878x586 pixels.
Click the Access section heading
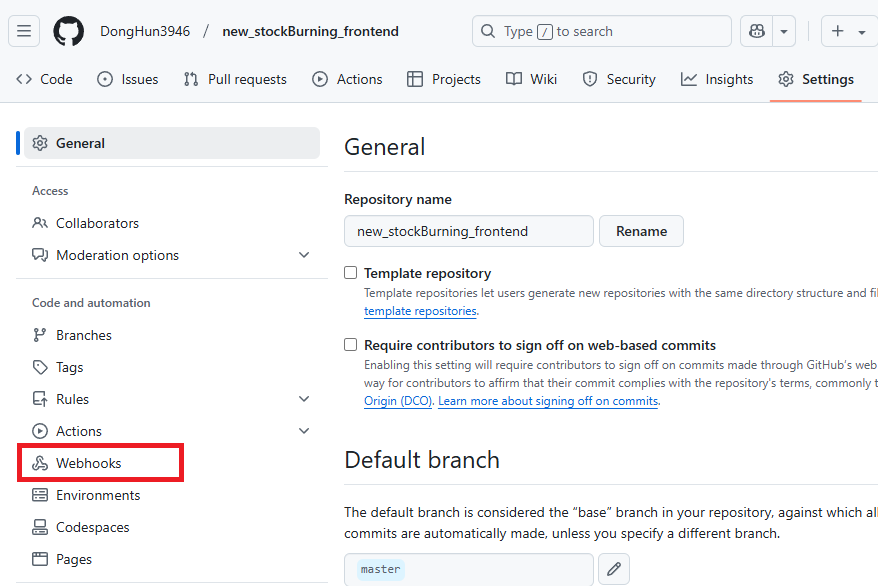click(50, 191)
